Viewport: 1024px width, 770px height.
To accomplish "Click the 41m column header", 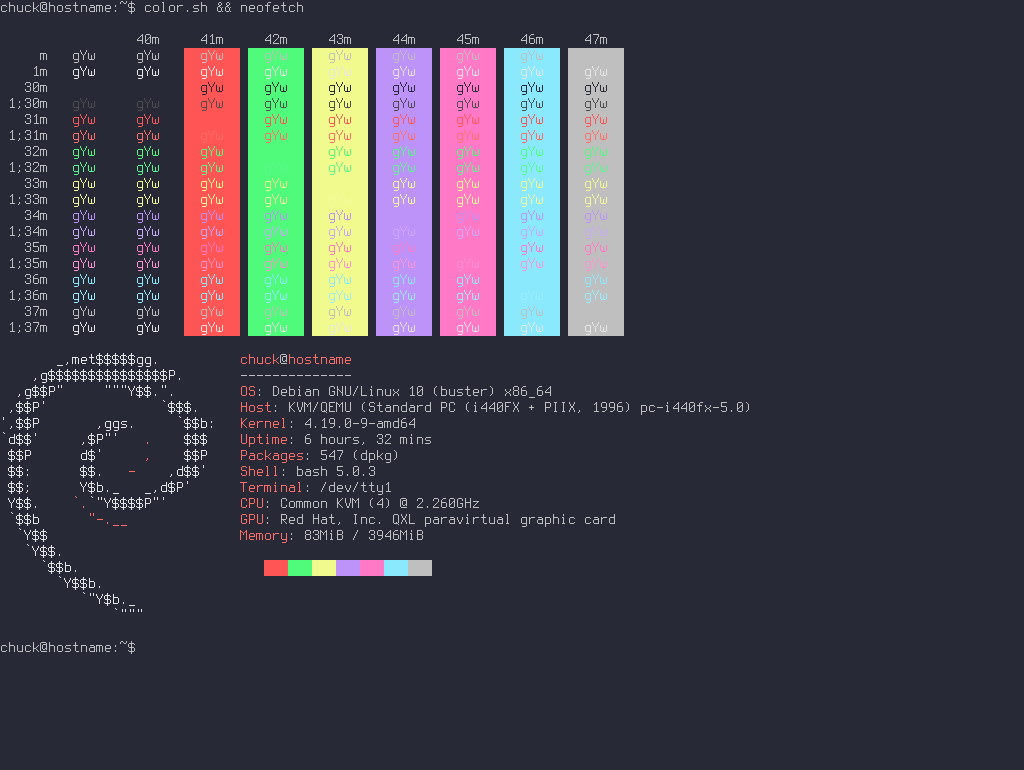I will (x=212, y=40).
